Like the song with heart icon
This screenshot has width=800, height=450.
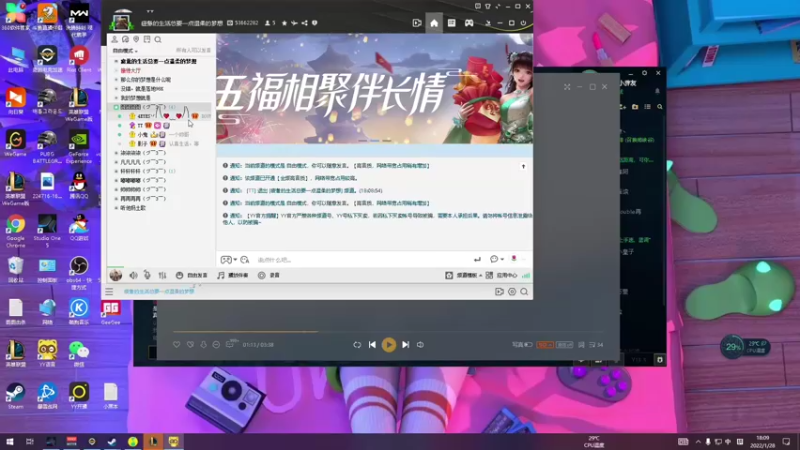(x=177, y=345)
